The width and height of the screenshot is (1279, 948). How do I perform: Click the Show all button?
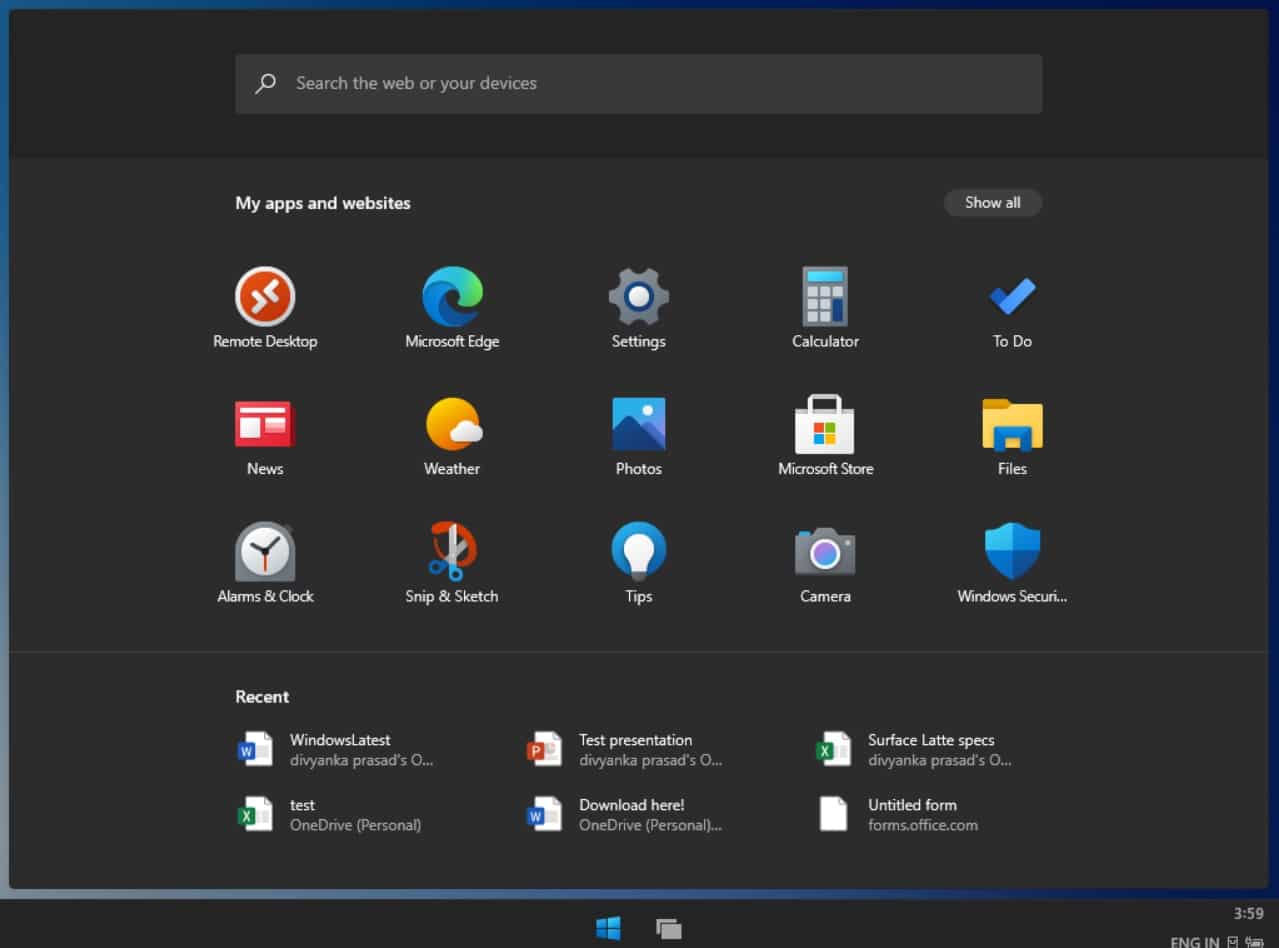[993, 203]
